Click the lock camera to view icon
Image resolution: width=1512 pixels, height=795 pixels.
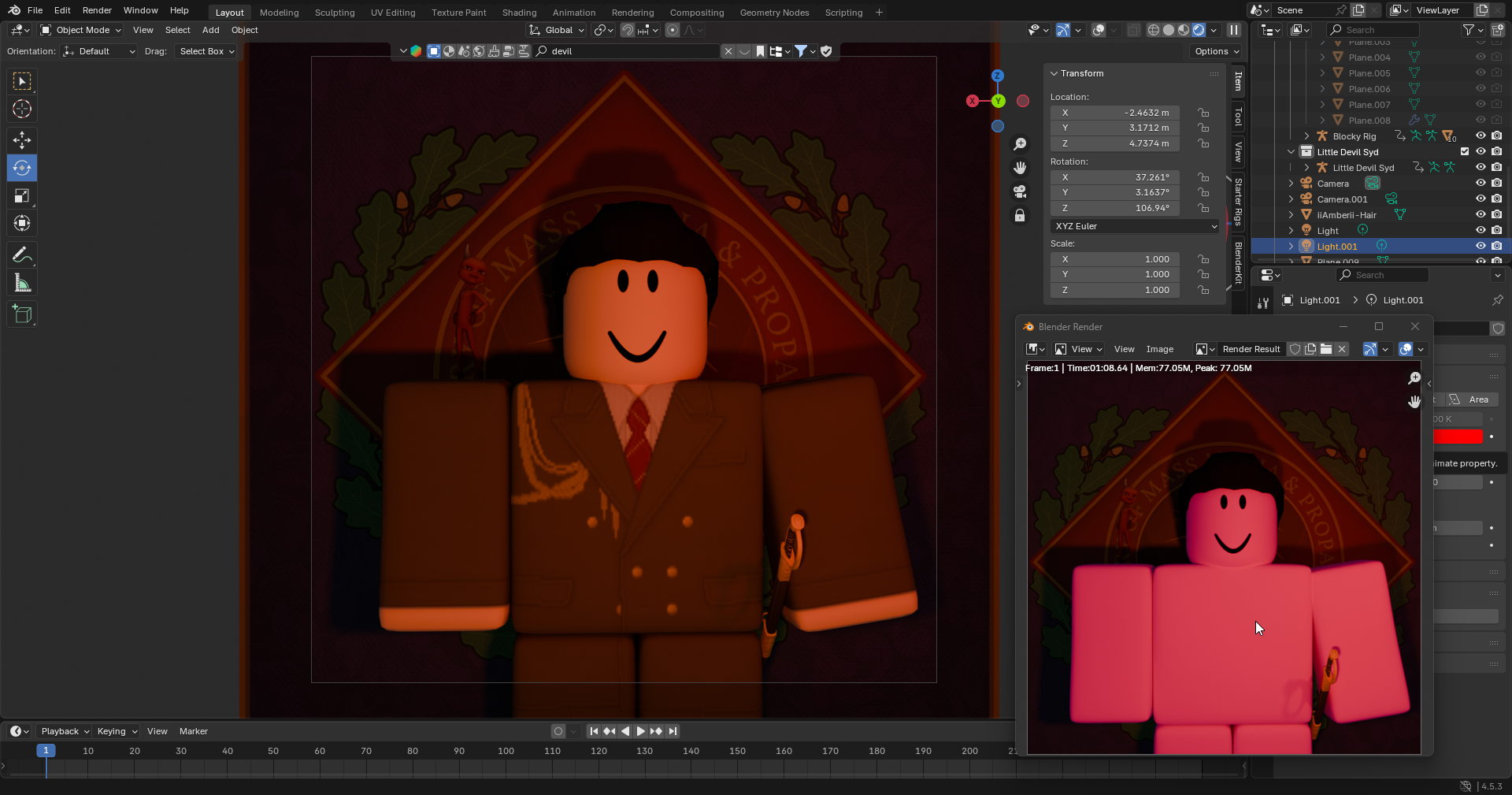(1020, 216)
